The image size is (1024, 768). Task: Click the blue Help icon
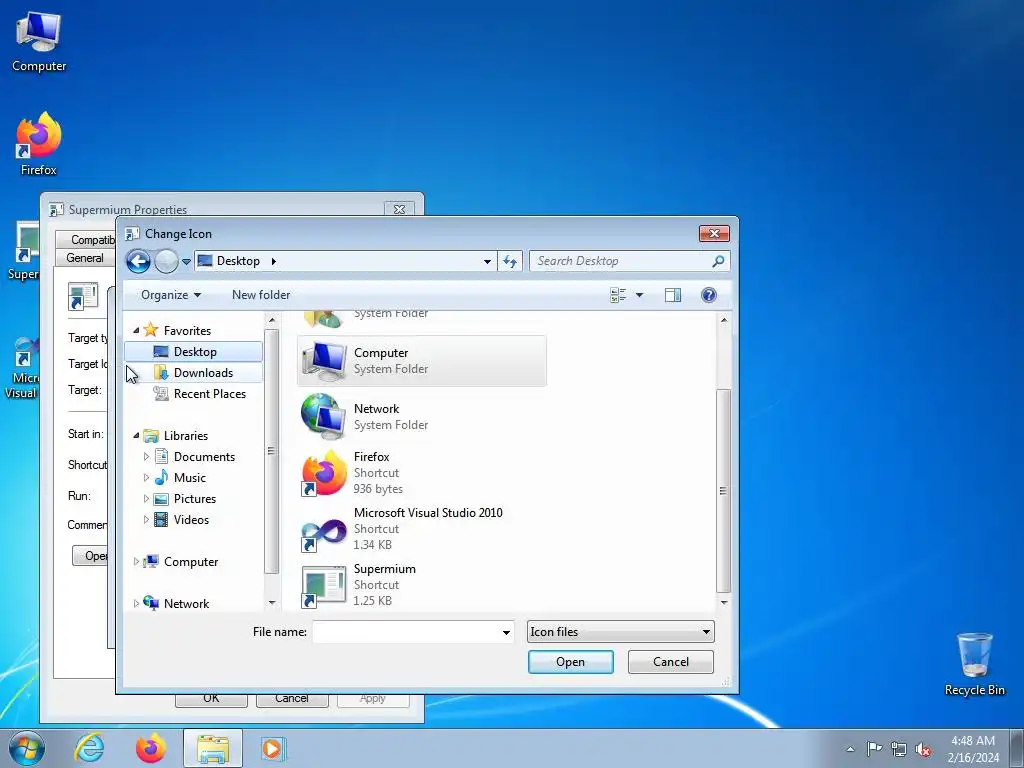coord(709,295)
